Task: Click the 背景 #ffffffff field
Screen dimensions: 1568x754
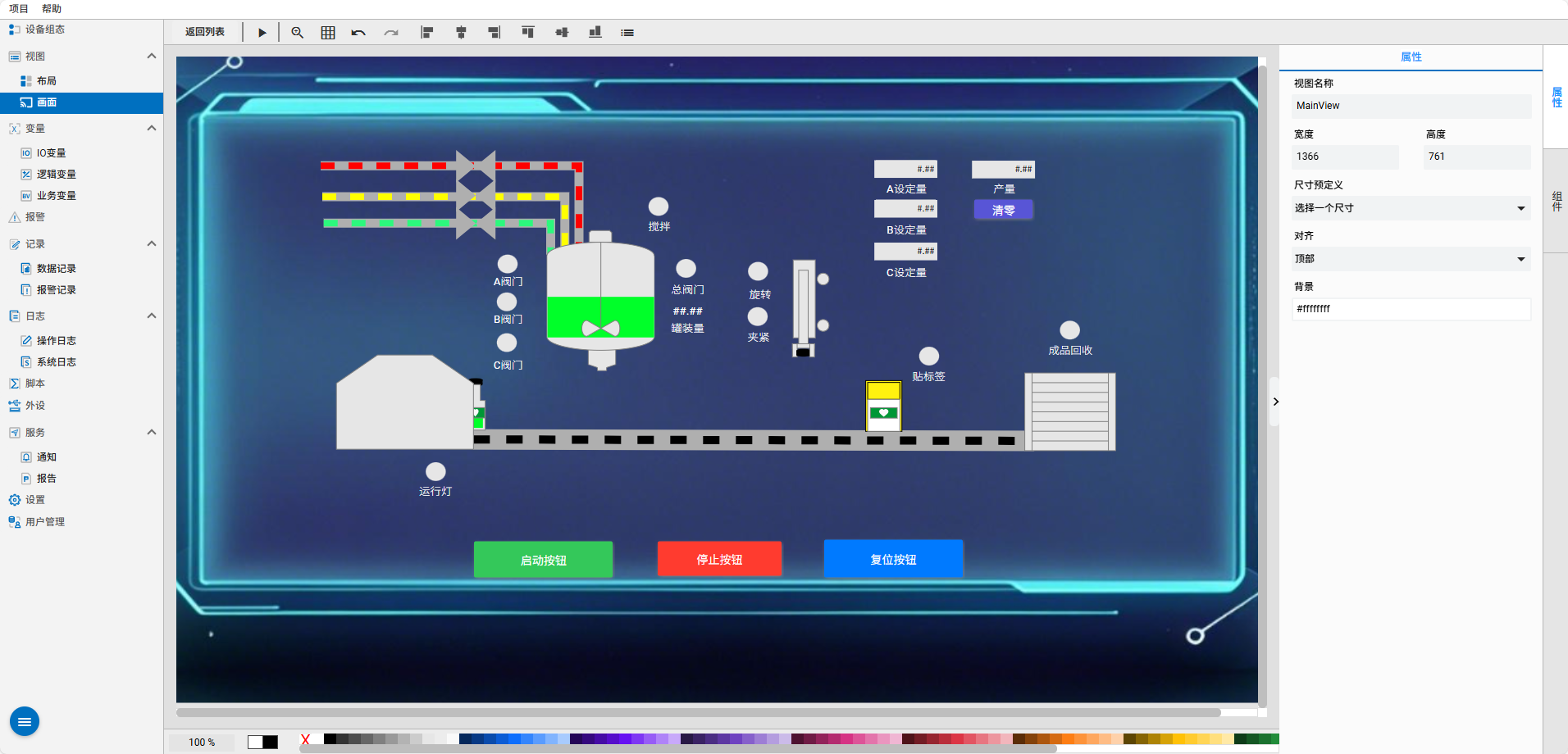Action: tap(1411, 309)
